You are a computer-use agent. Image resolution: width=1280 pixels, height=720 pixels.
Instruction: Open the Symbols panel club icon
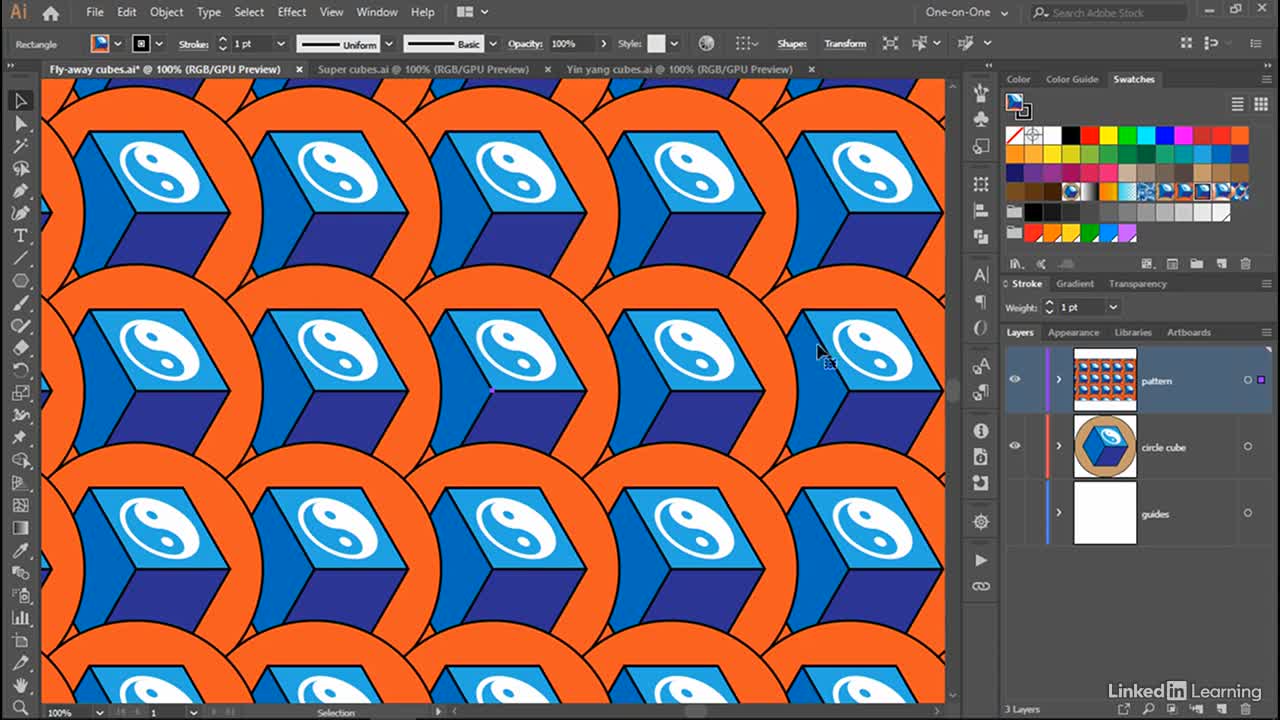click(x=981, y=119)
